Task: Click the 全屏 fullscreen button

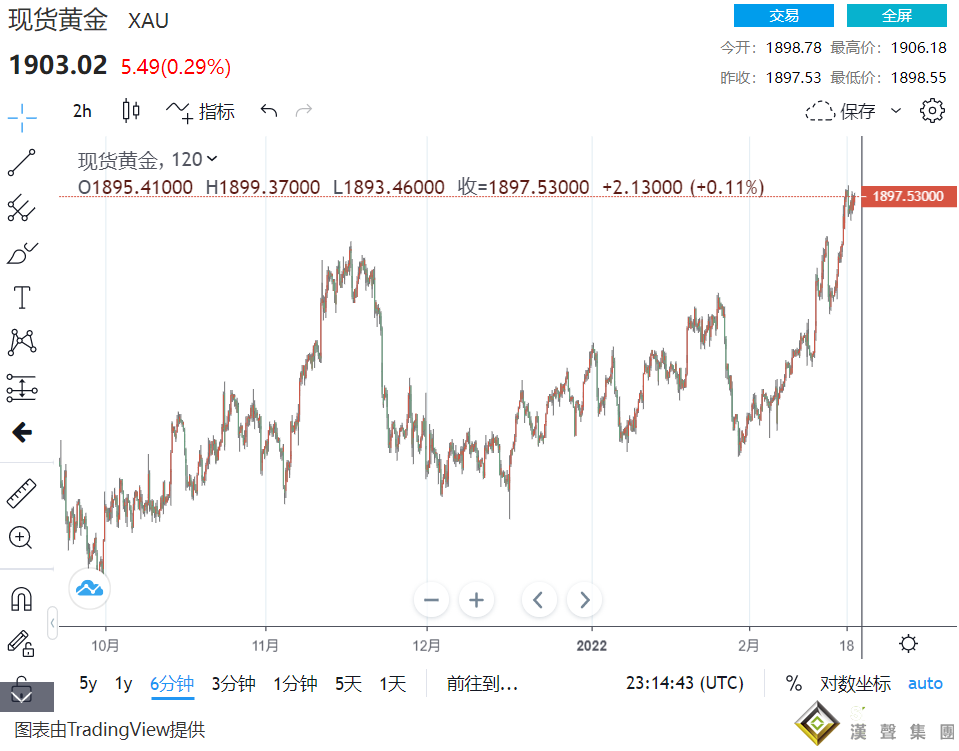Action: tap(897, 16)
